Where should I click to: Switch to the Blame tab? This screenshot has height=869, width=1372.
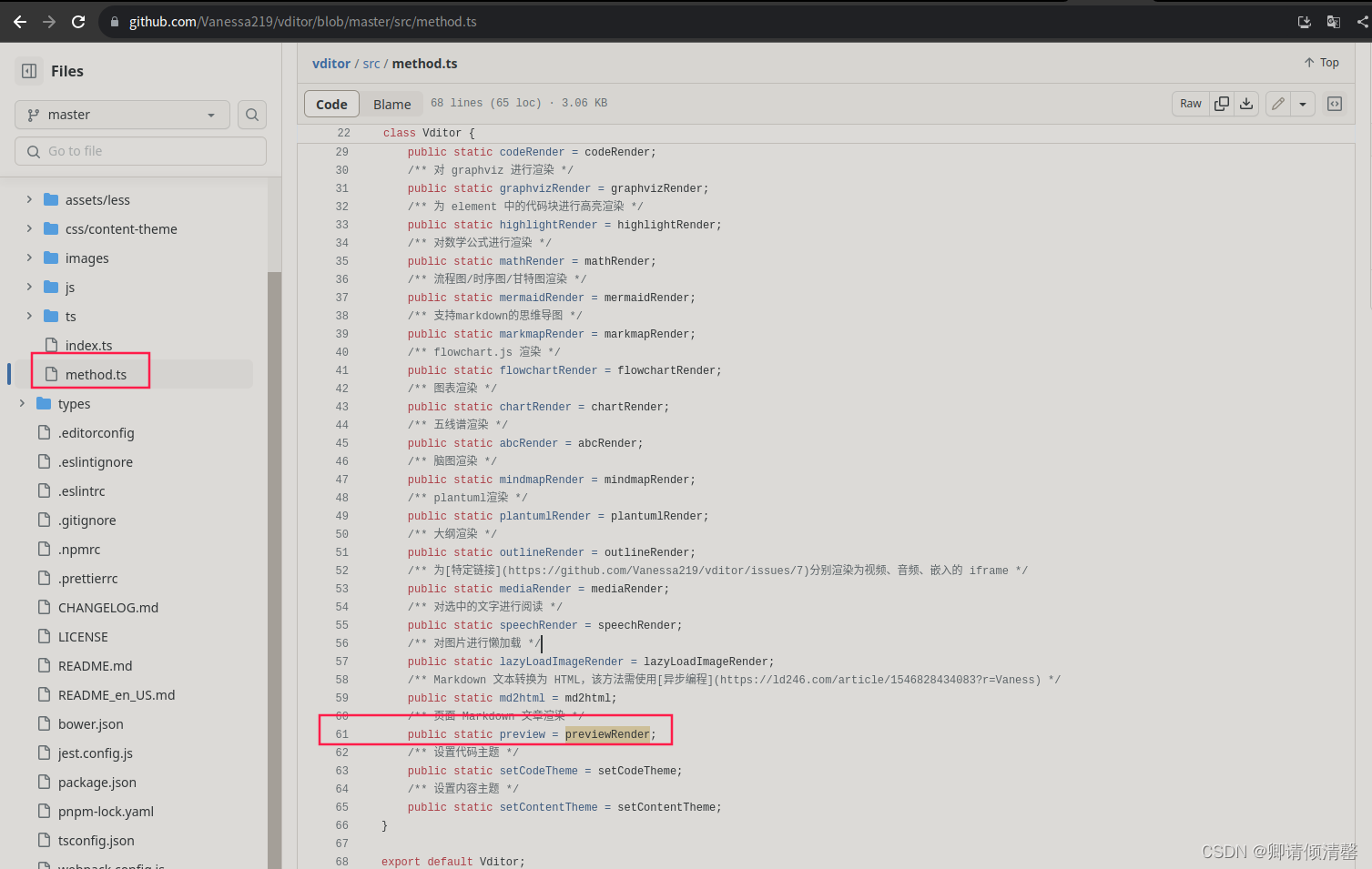point(391,104)
